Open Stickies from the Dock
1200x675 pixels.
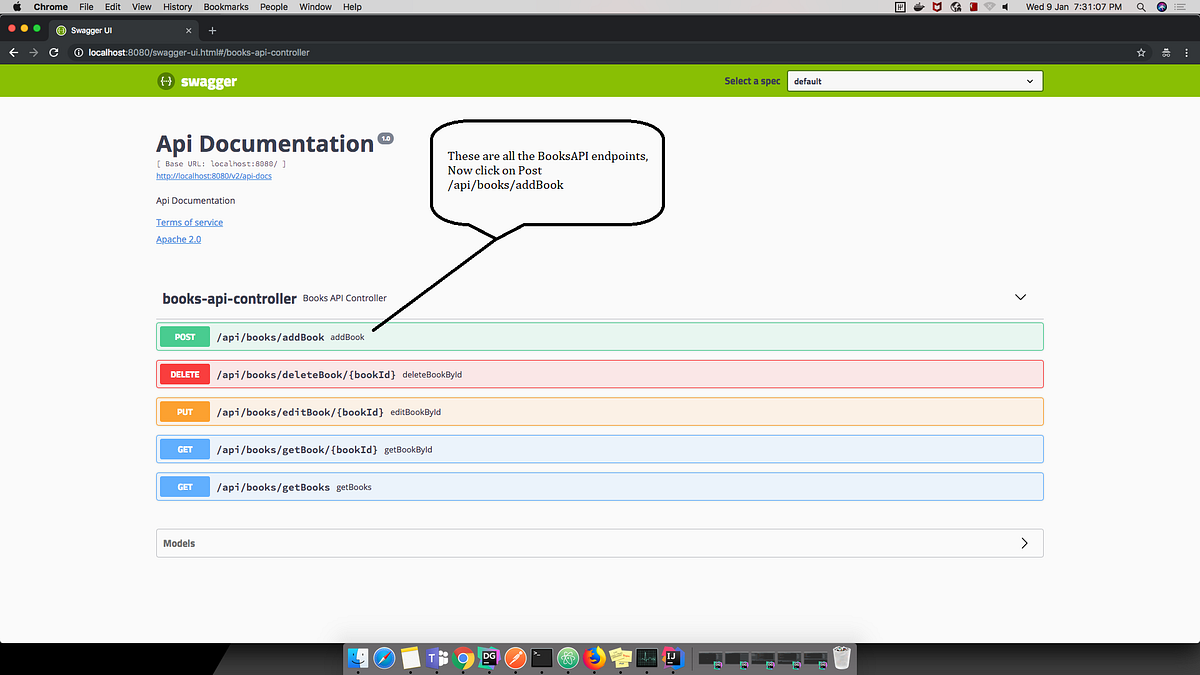620,657
